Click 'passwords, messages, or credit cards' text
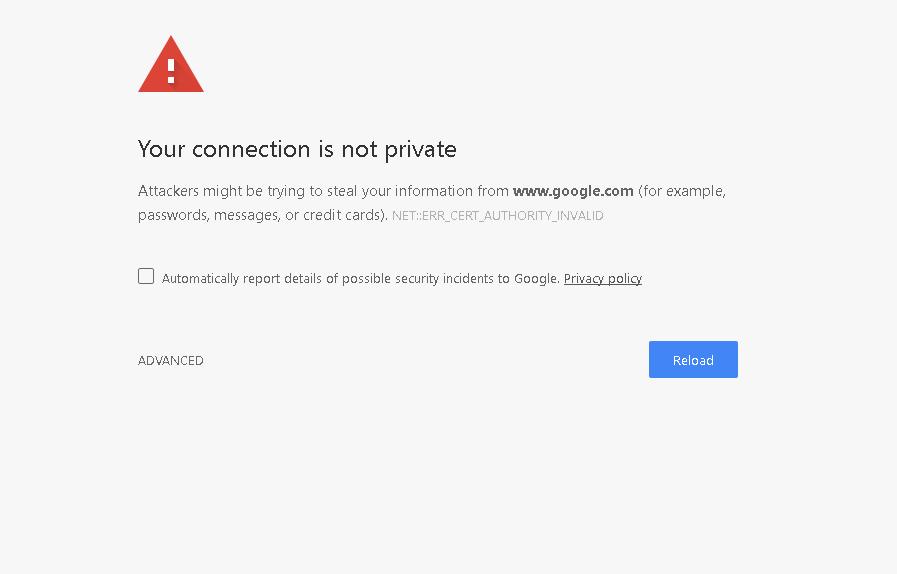This screenshot has height=574, width=897. click(x=262, y=215)
